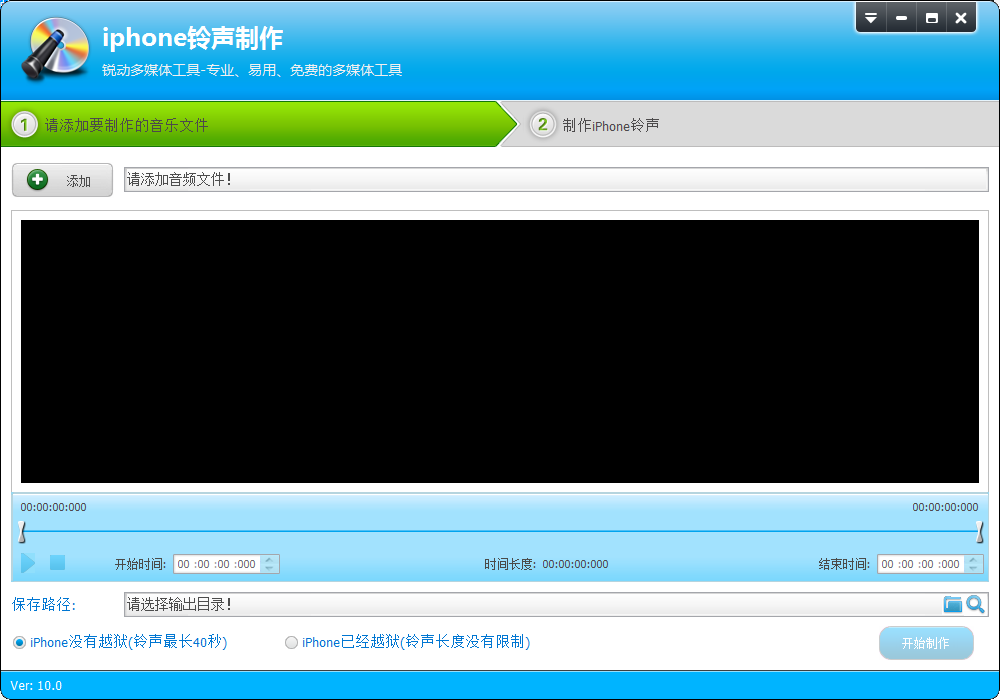Switch to step 2 制作iPhone铃声

(x=610, y=125)
